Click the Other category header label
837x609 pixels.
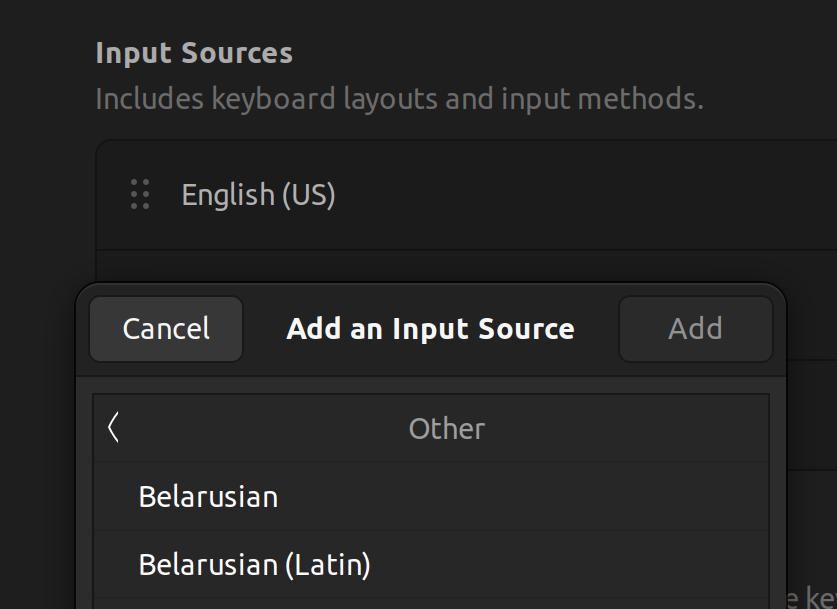(x=446, y=429)
